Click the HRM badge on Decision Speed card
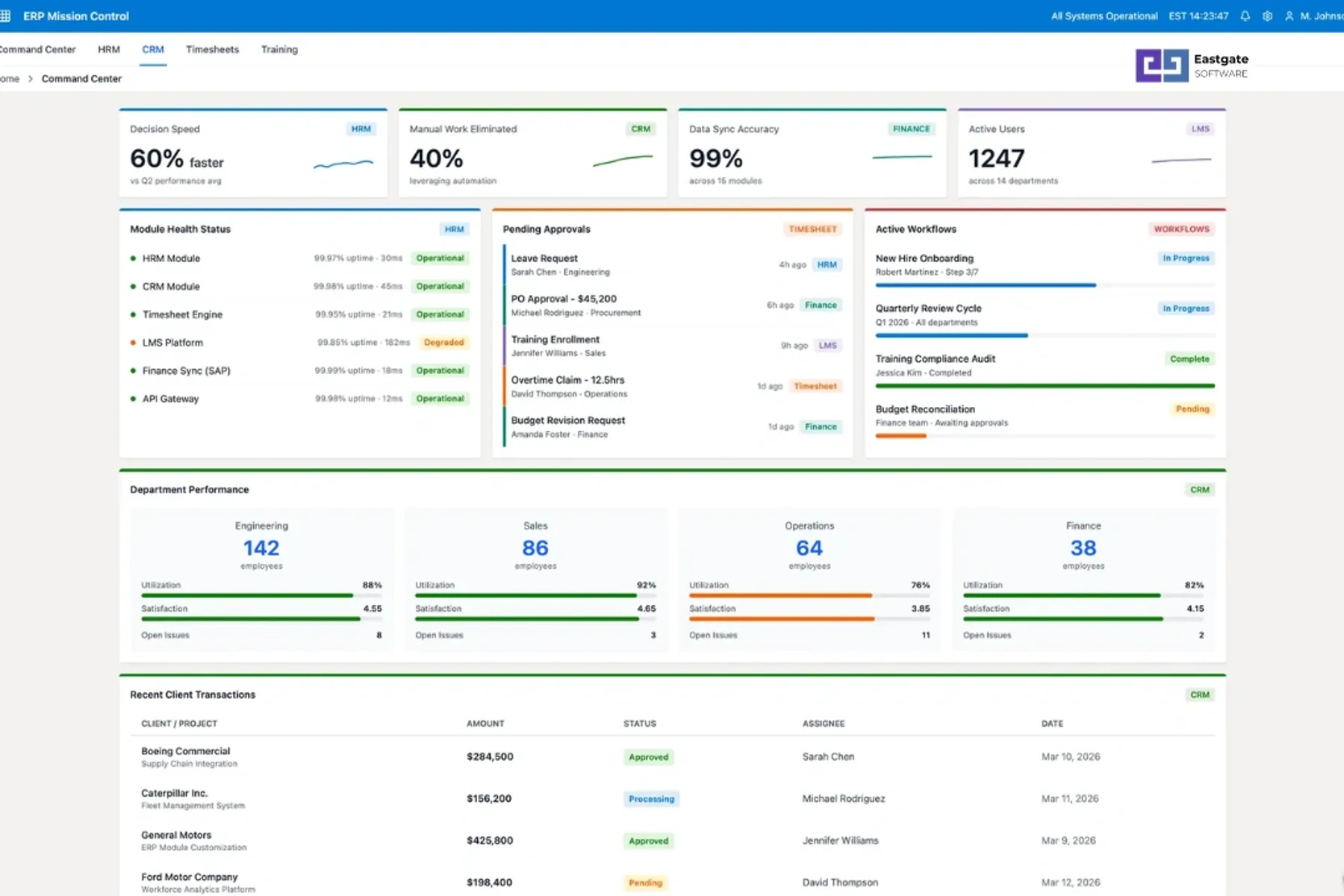The height and width of the screenshot is (896, 1344). (x=361, y=128)
